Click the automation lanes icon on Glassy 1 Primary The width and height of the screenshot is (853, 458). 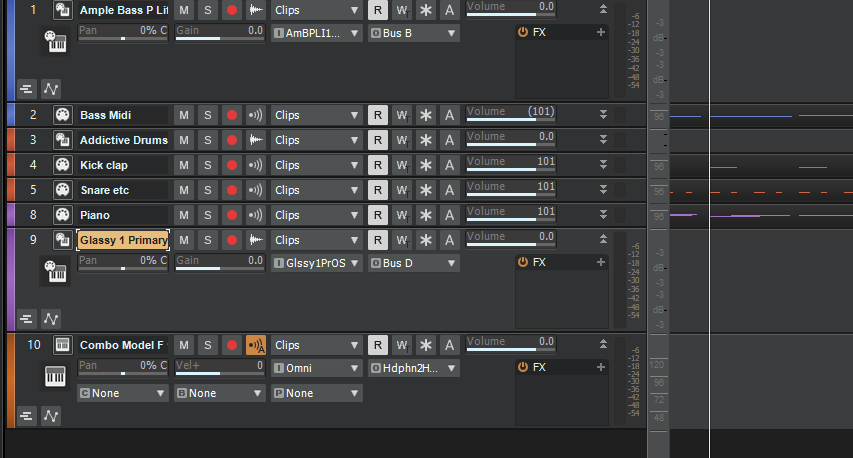50,319
